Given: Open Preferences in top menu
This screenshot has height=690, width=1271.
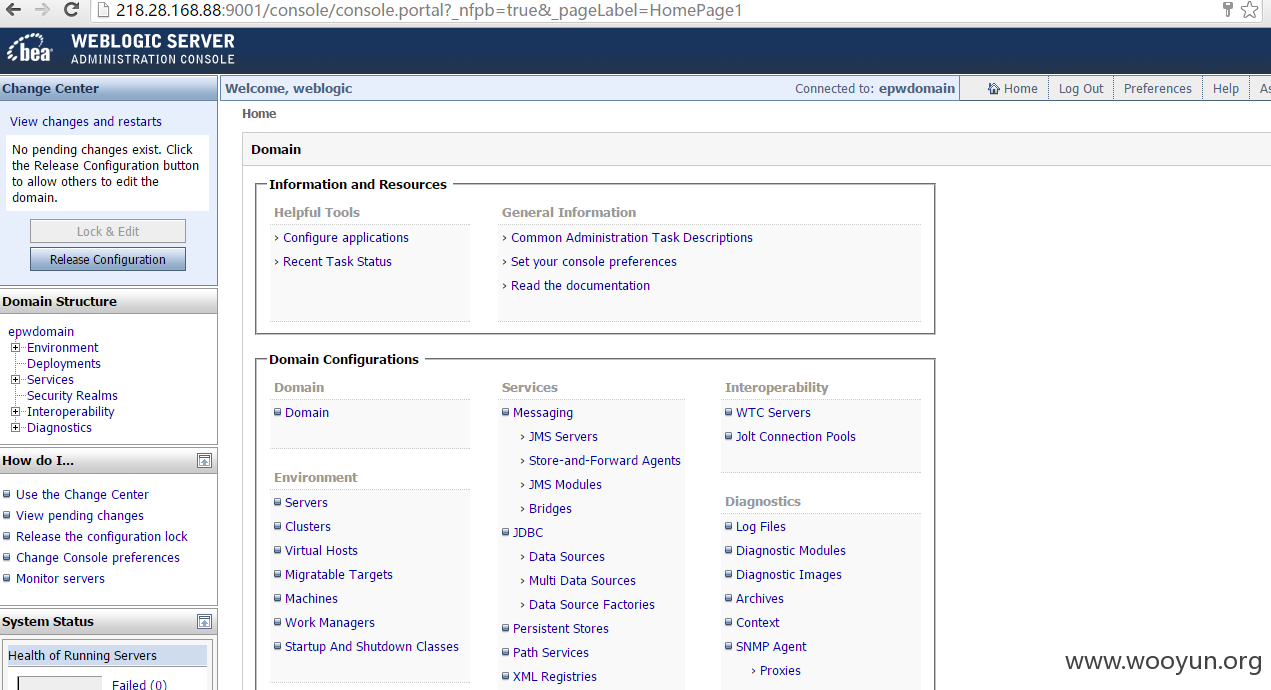Looking at the screenshot, I should [x=1157, y=89].
